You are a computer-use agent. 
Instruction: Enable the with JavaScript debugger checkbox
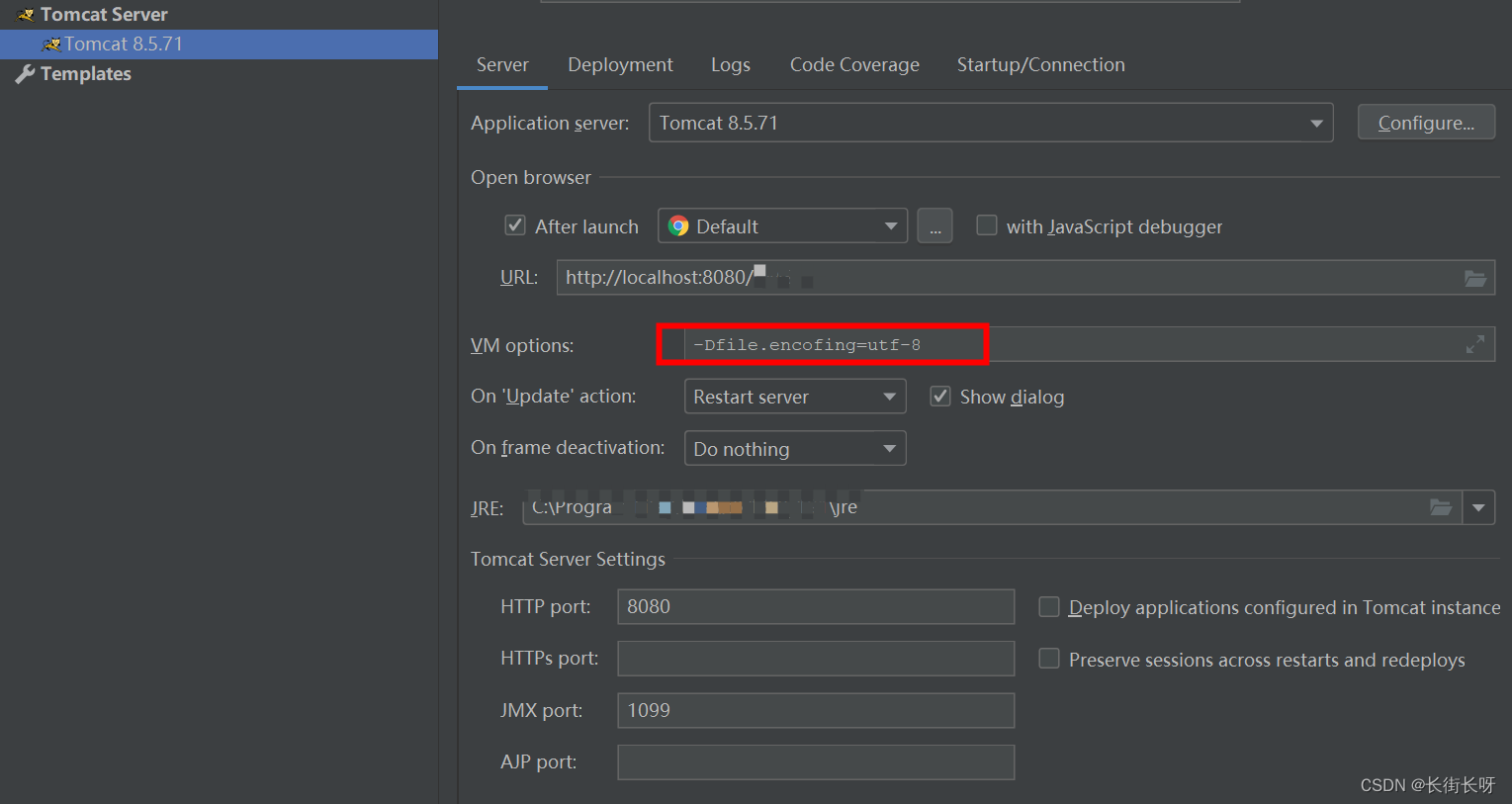(987, 225)
